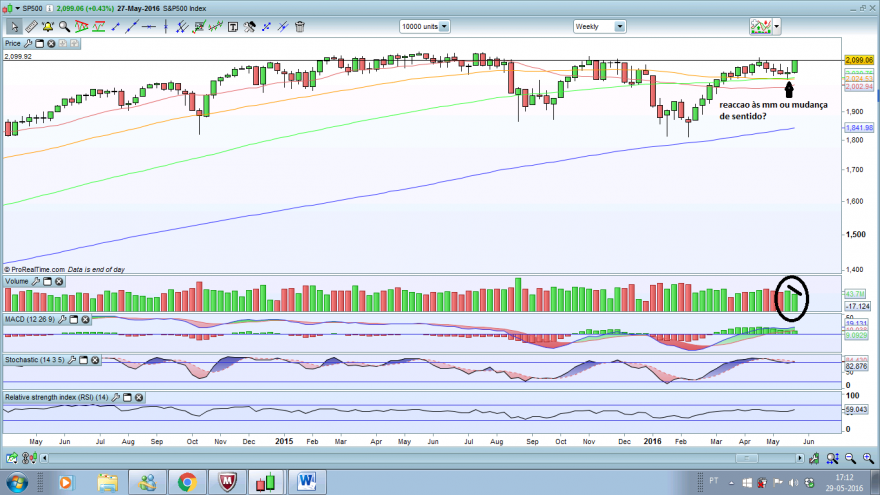Screen dimensions: 880x495
Task: Click the horizontal chart scrollbar thumb
Action: pyautogui.click(x=746, y=459)
